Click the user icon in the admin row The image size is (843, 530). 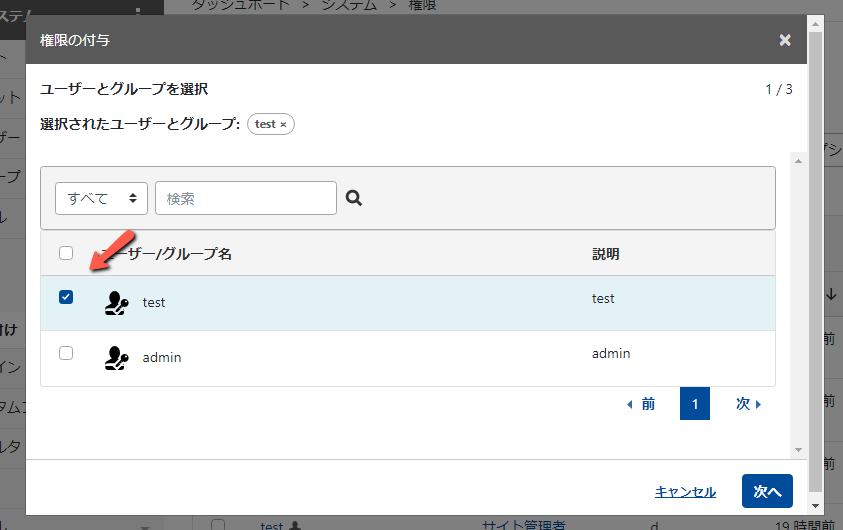click(x=116, y=357)
